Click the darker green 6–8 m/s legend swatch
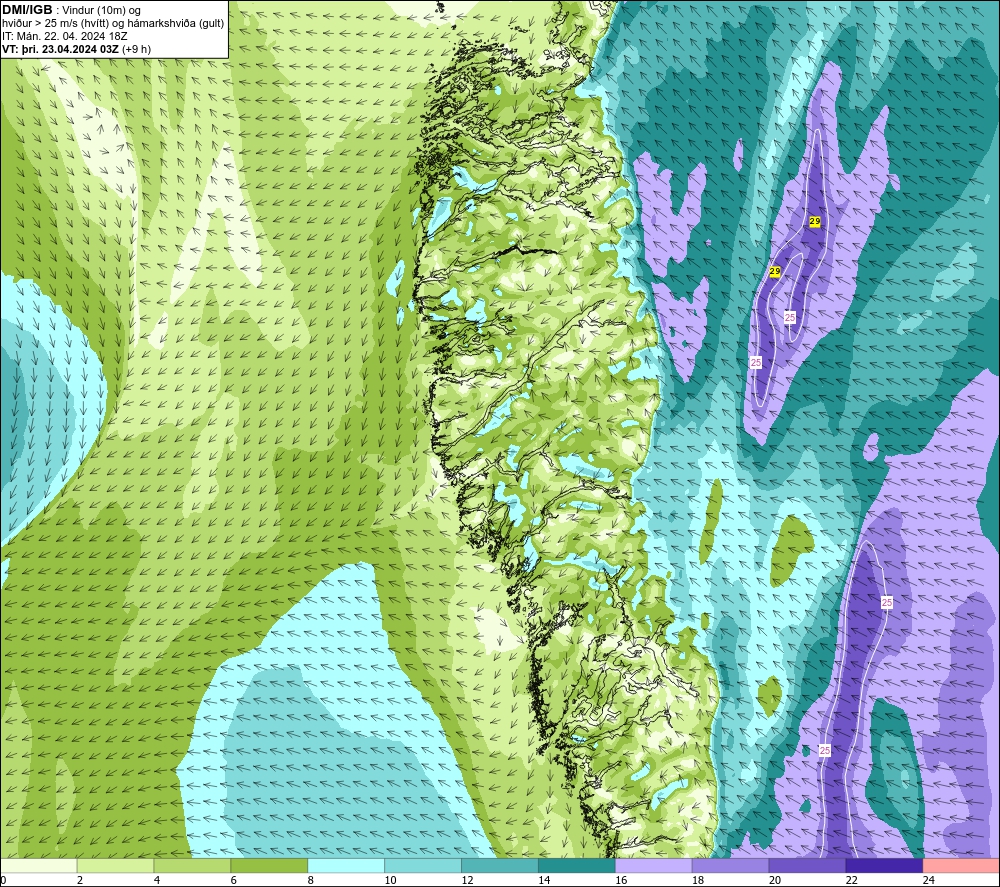The width and height of the screenshot is (1000, 887). (269, 865)
